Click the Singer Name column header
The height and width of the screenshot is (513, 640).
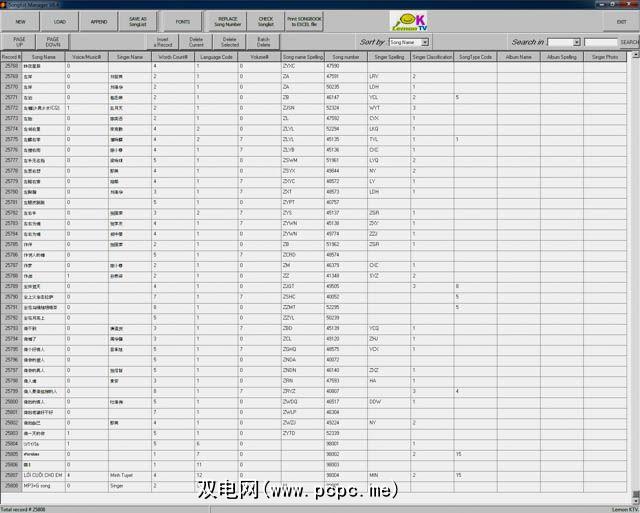pos(130,57)
